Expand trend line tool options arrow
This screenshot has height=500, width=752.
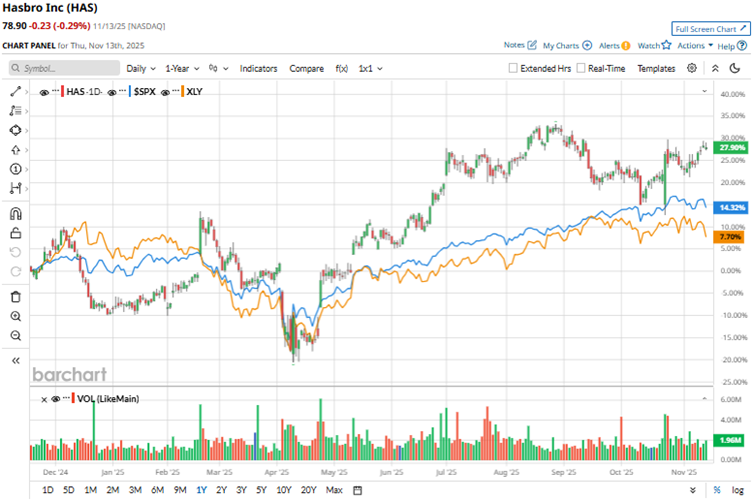[x=26, y=92]
